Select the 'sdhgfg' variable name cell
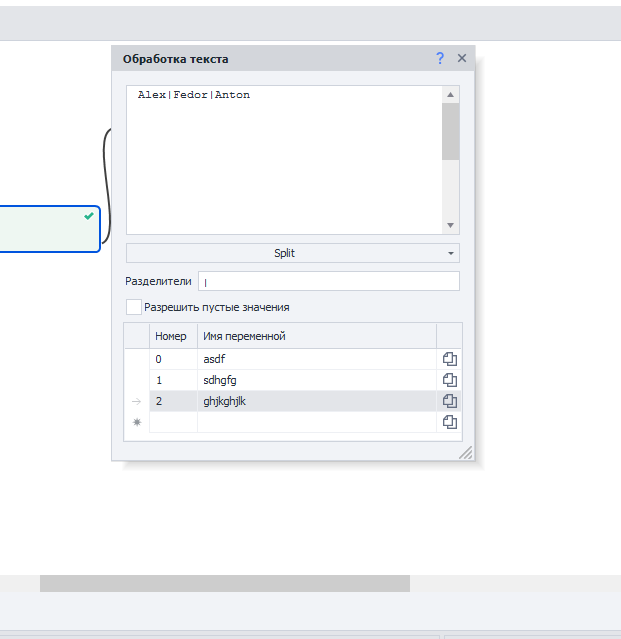621x639 pixels. 315,380
